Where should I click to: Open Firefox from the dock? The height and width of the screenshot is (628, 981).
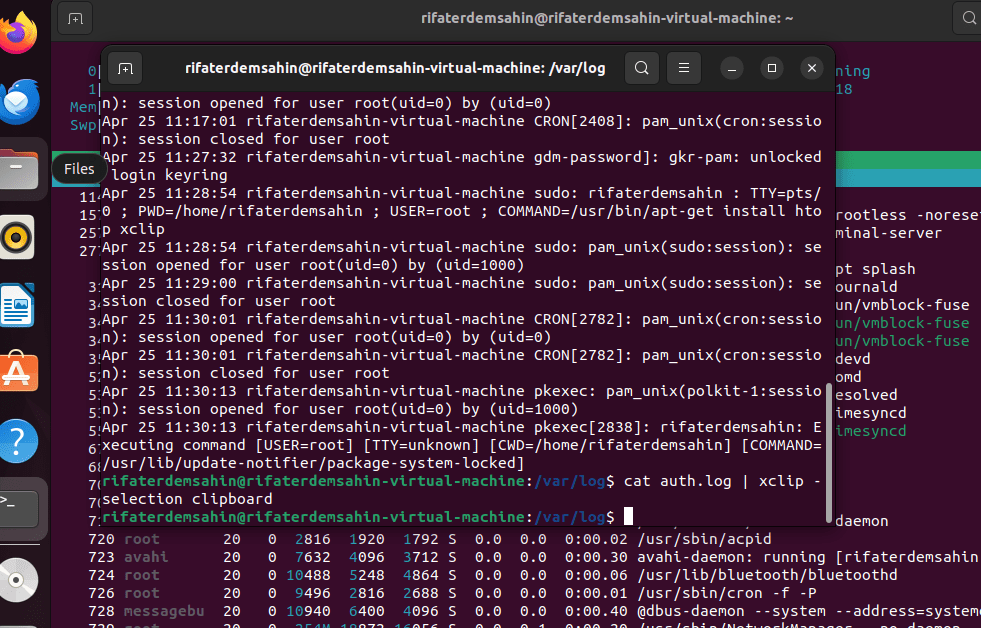point(18,33)
